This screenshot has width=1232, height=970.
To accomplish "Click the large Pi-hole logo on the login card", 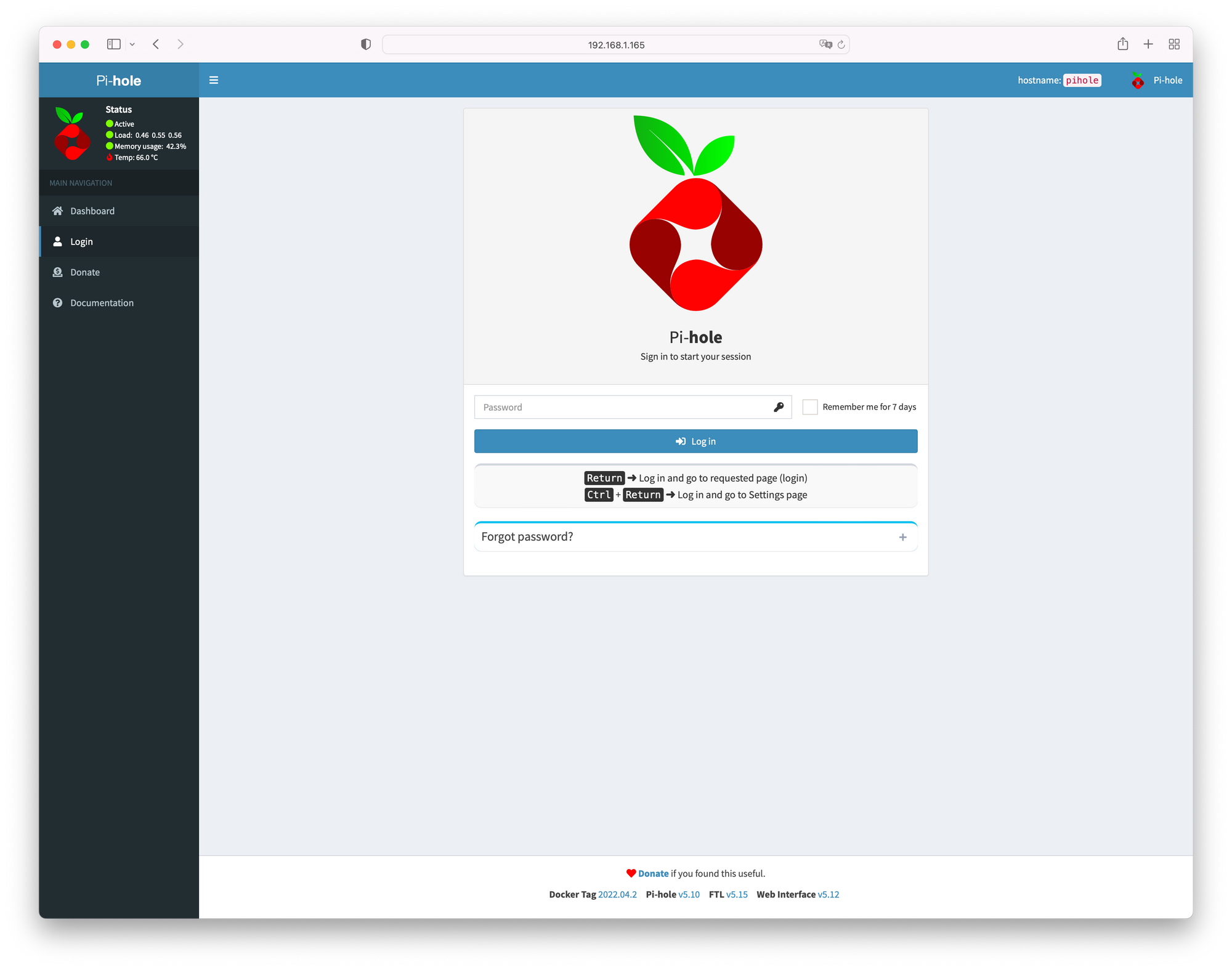I will 695,213.
